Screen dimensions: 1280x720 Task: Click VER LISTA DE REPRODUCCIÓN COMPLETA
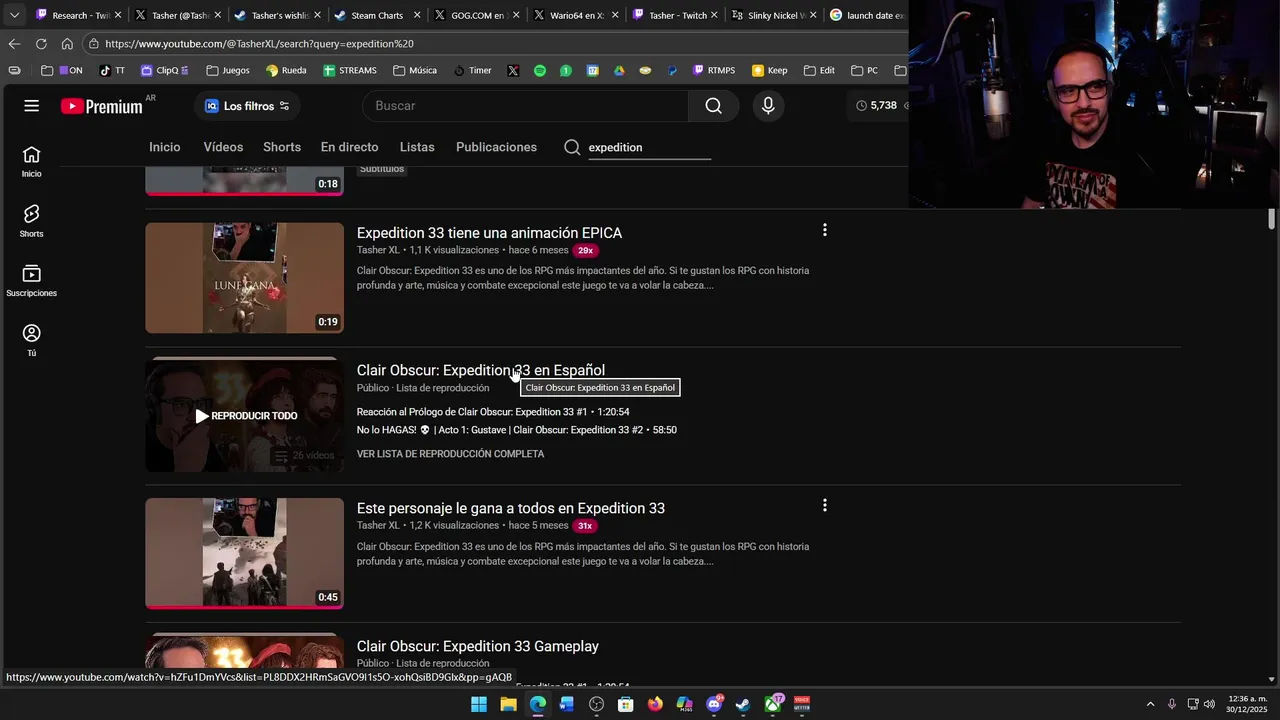(450, 454)
